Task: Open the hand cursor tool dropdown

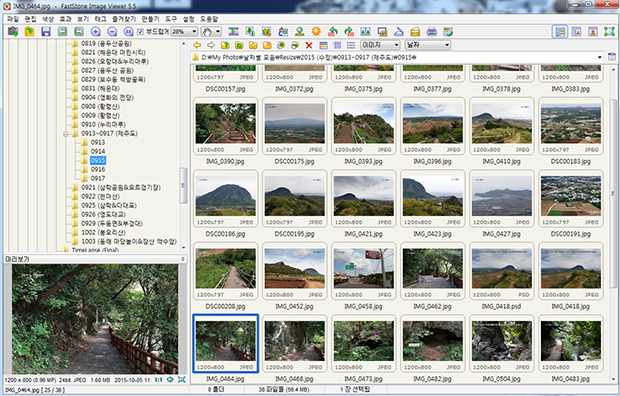Action: coord(218,32)
